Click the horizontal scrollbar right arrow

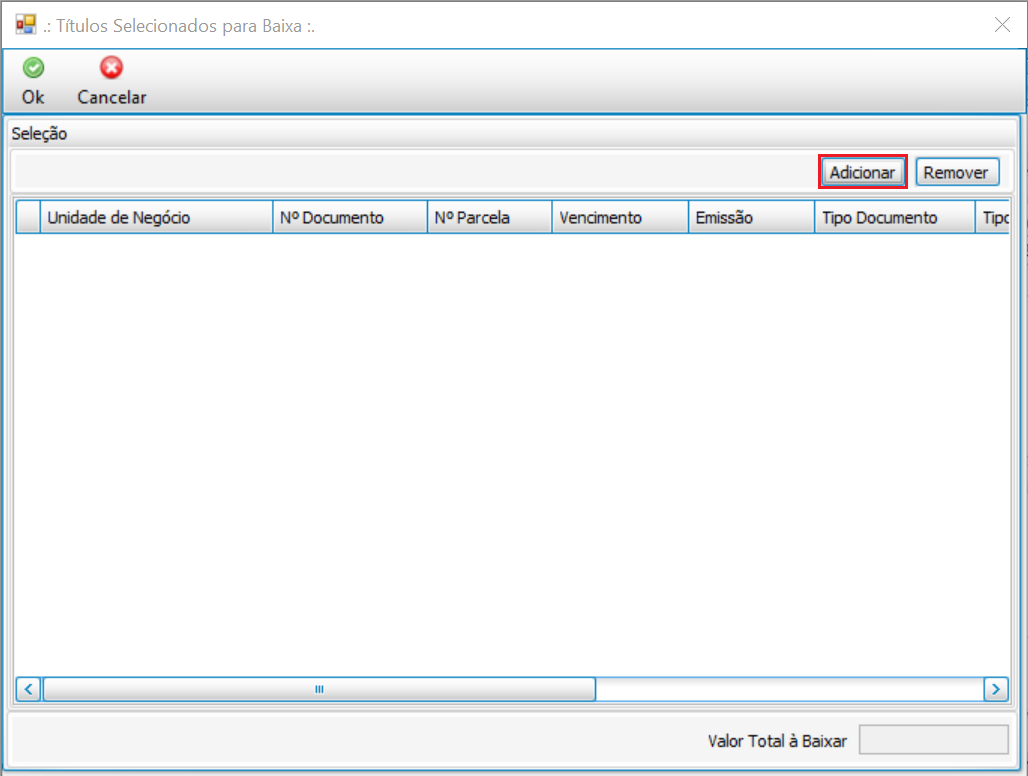click(996, 689)
